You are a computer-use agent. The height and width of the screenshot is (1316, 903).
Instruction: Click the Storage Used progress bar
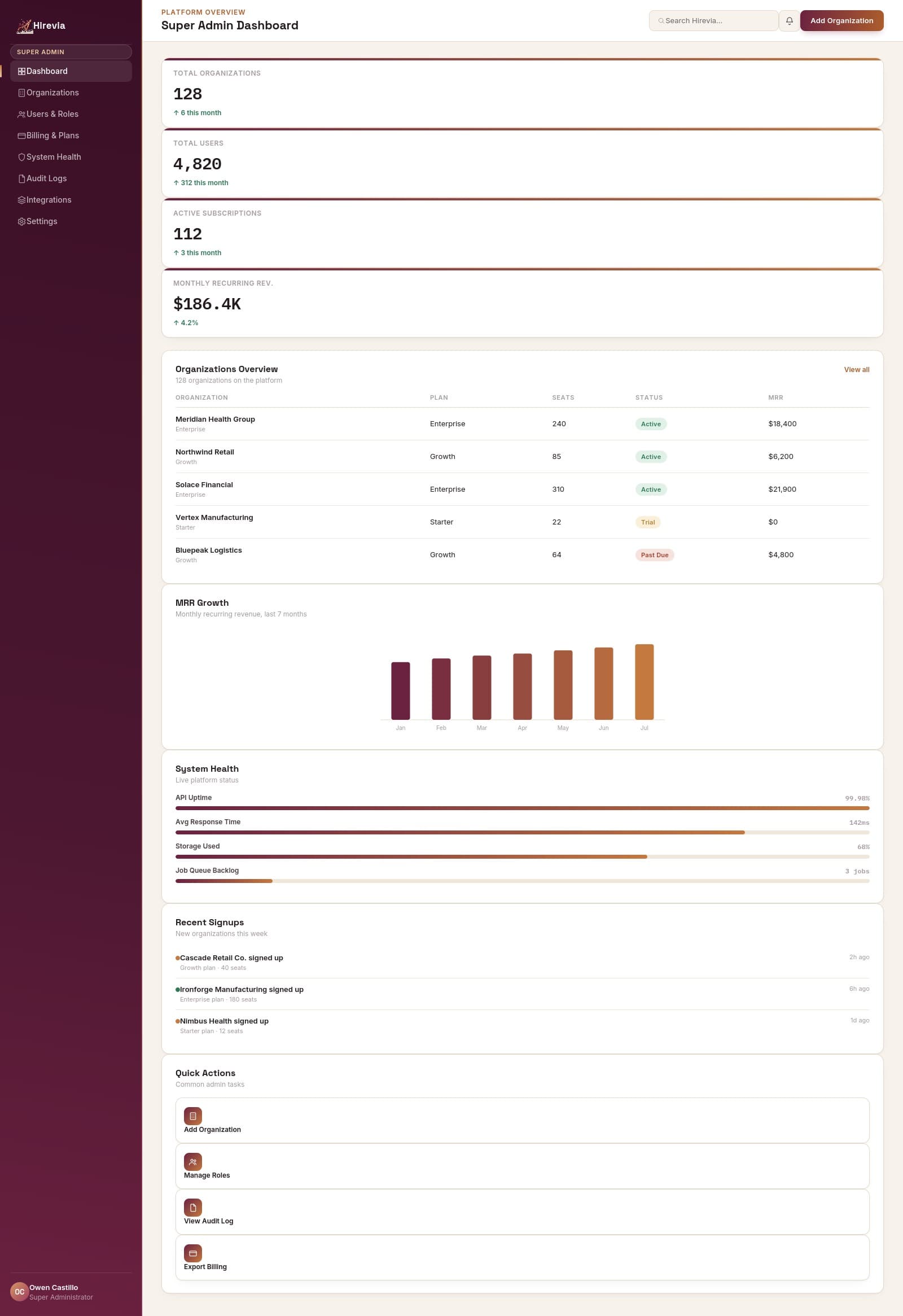(522, 857)
